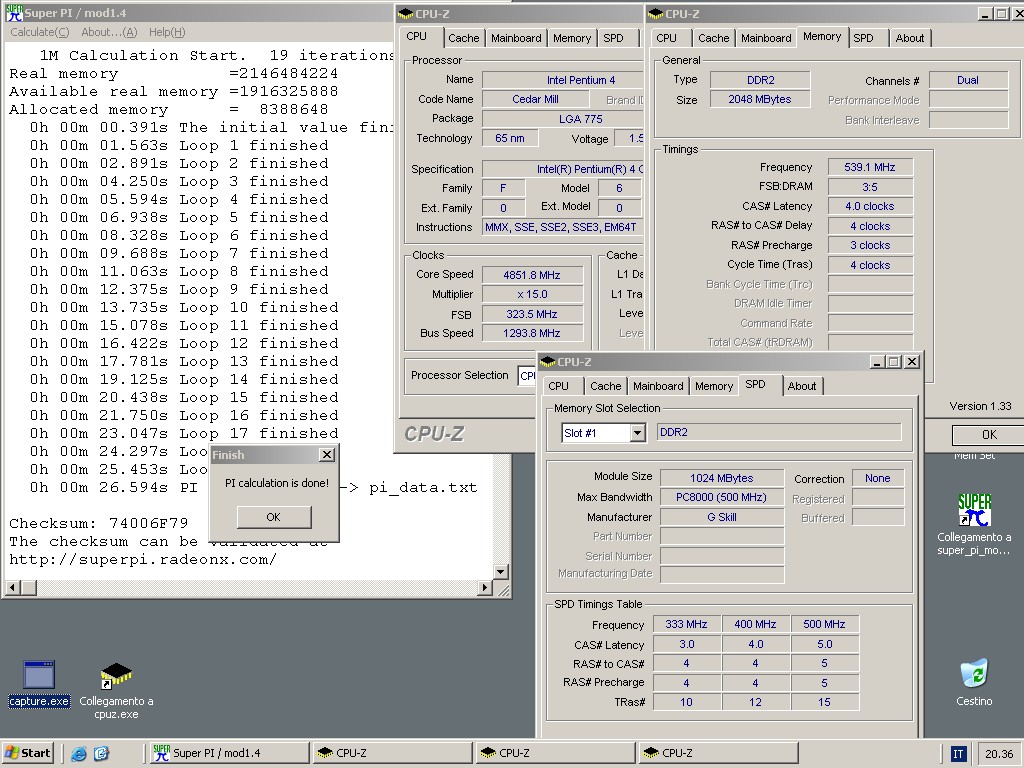Click the Multiplier x 15.0 field
1024x768 pixels.
tap(532, 295)
